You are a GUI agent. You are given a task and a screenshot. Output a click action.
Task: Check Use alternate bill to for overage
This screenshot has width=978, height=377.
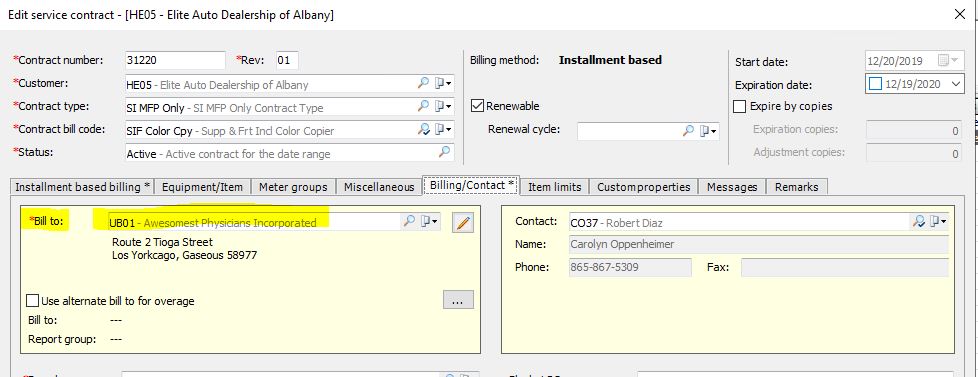pyautogui.click(x=32, y=301)
